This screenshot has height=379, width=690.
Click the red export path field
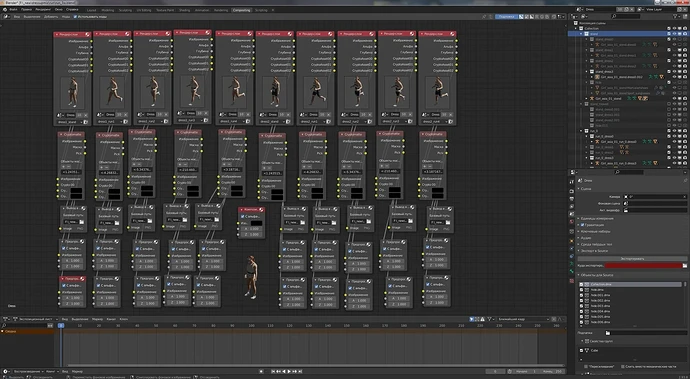tap(643, 265)
